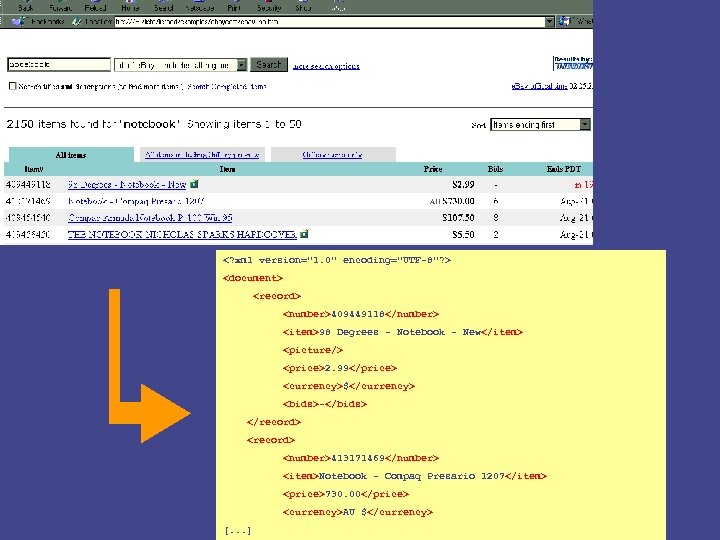Open the Compaq Armada Notebook listing
The height and width of the screenshot is (540, 720).
click(x=150, y=218)
